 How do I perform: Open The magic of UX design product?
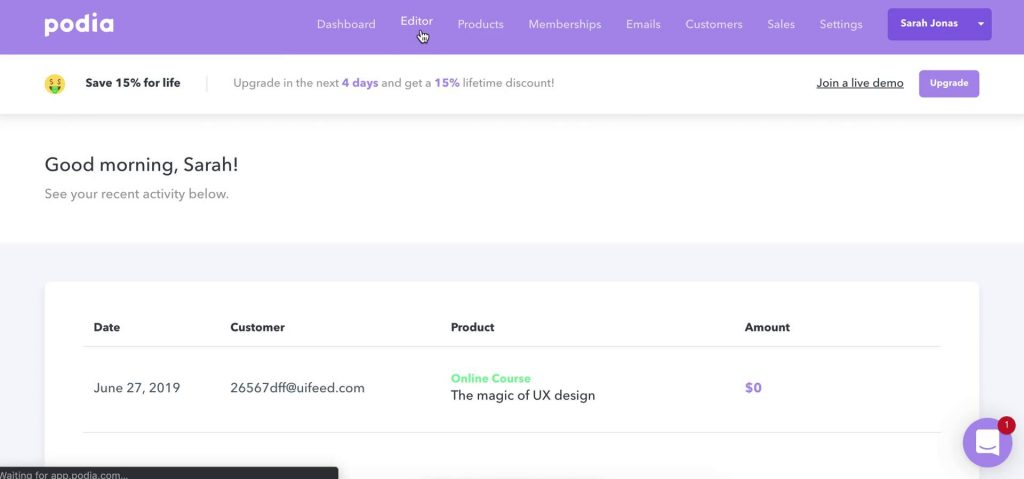pyautogui.click(x=523, y=395)
